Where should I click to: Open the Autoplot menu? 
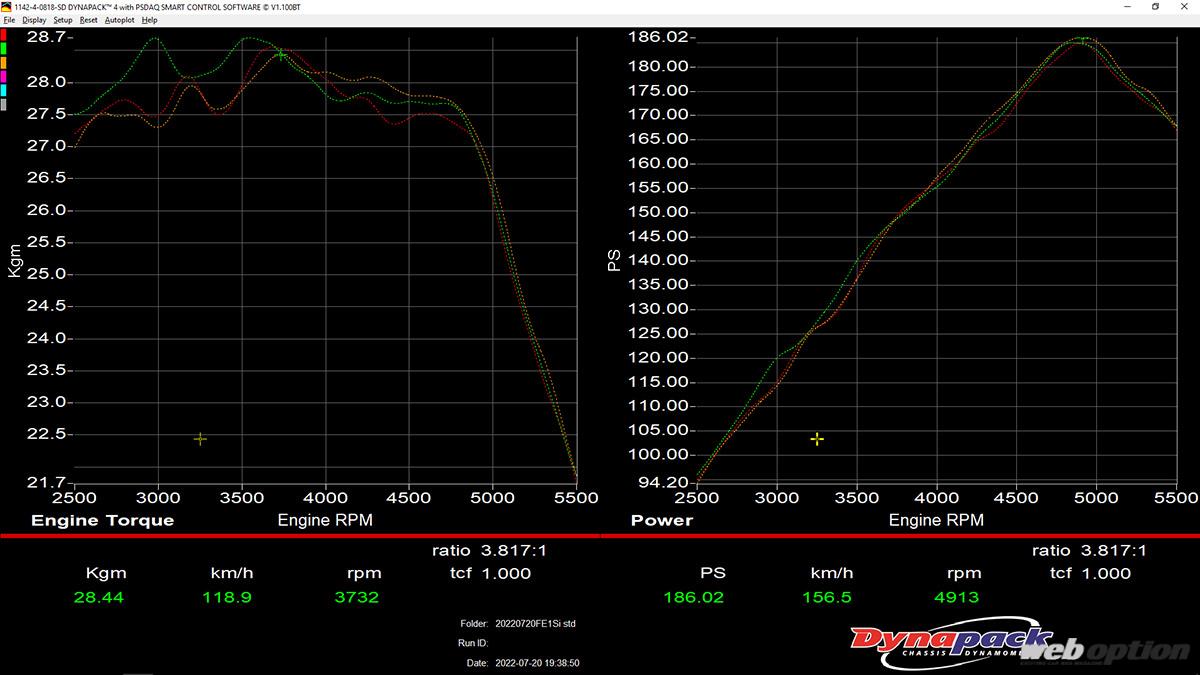pyautogui.click(x=119, y=20)
